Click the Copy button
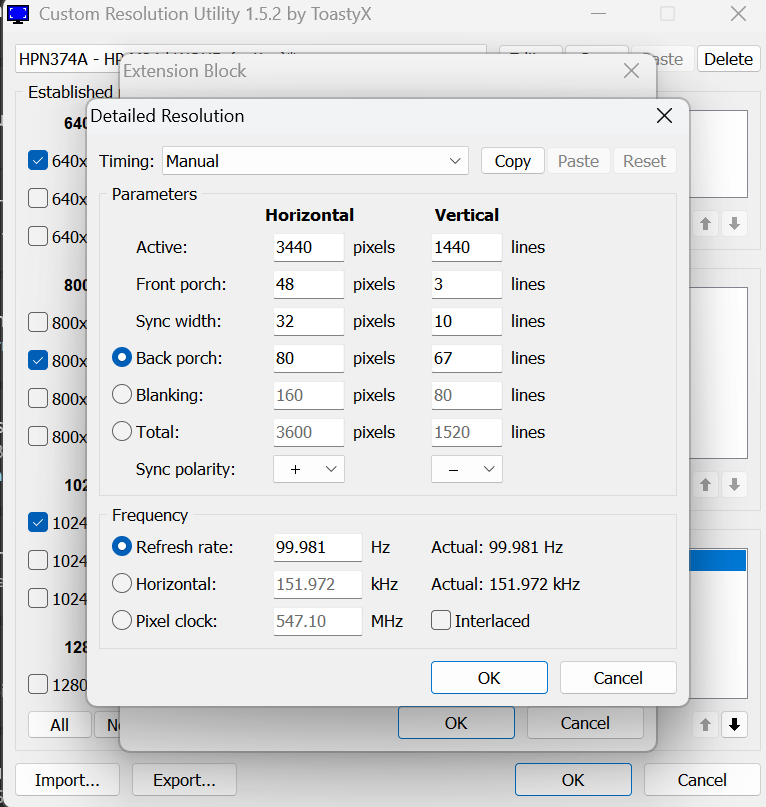This screenshot has height=807, width=766. point(512,161)
